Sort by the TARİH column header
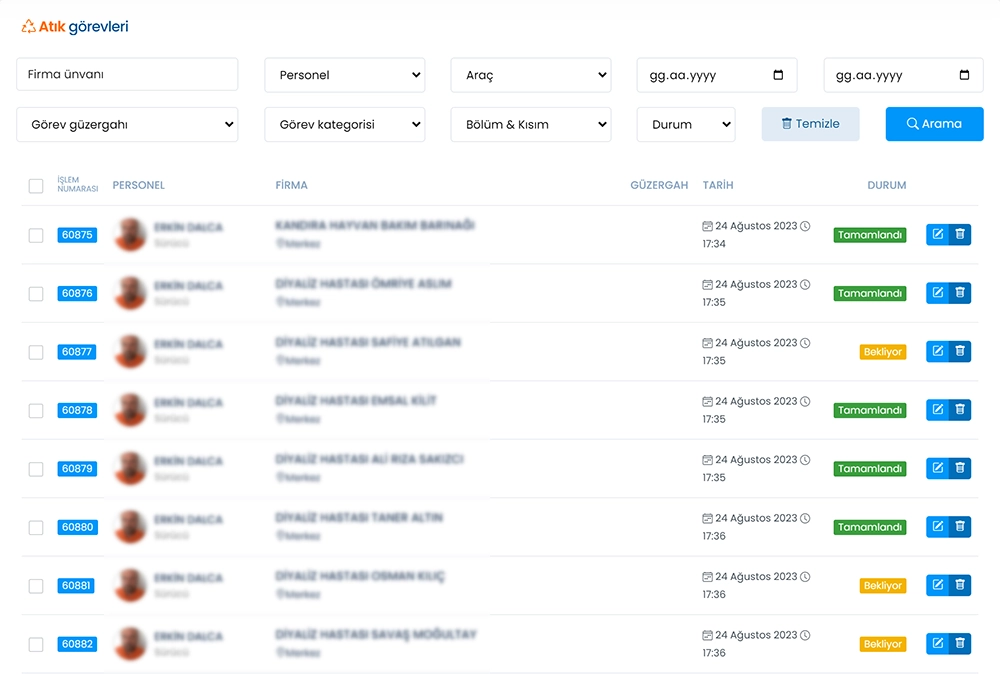The width and height of the screenshot is (1000, 674). click(x=718, y=185)
